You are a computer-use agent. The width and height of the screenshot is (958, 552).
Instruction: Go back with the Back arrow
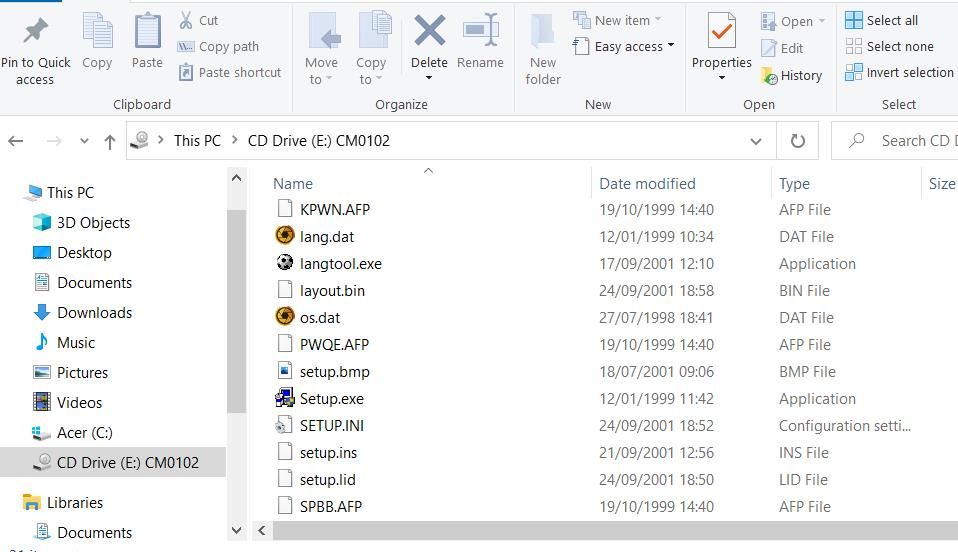16,141
